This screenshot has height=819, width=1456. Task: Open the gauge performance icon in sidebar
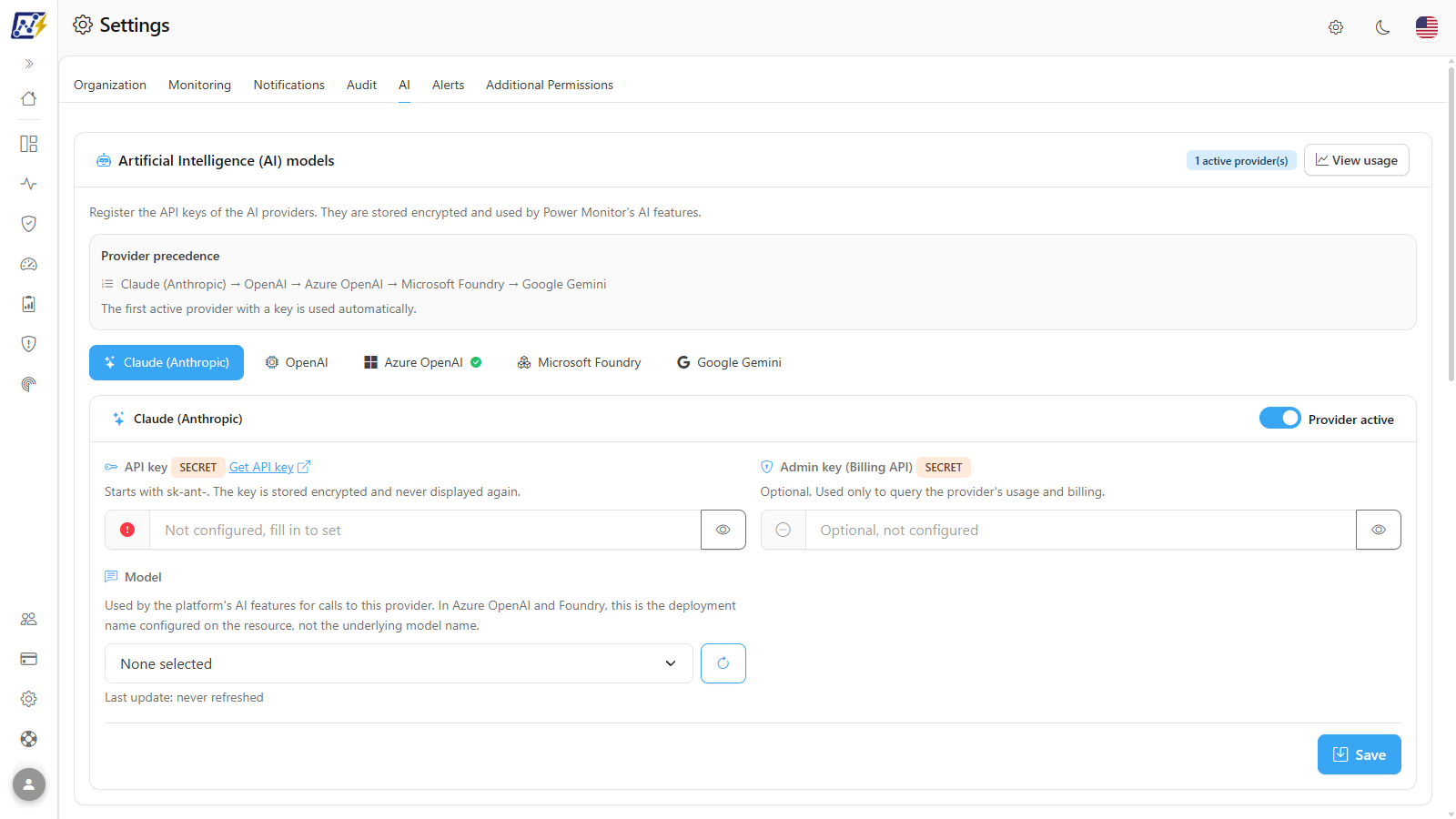coord(29,264)
